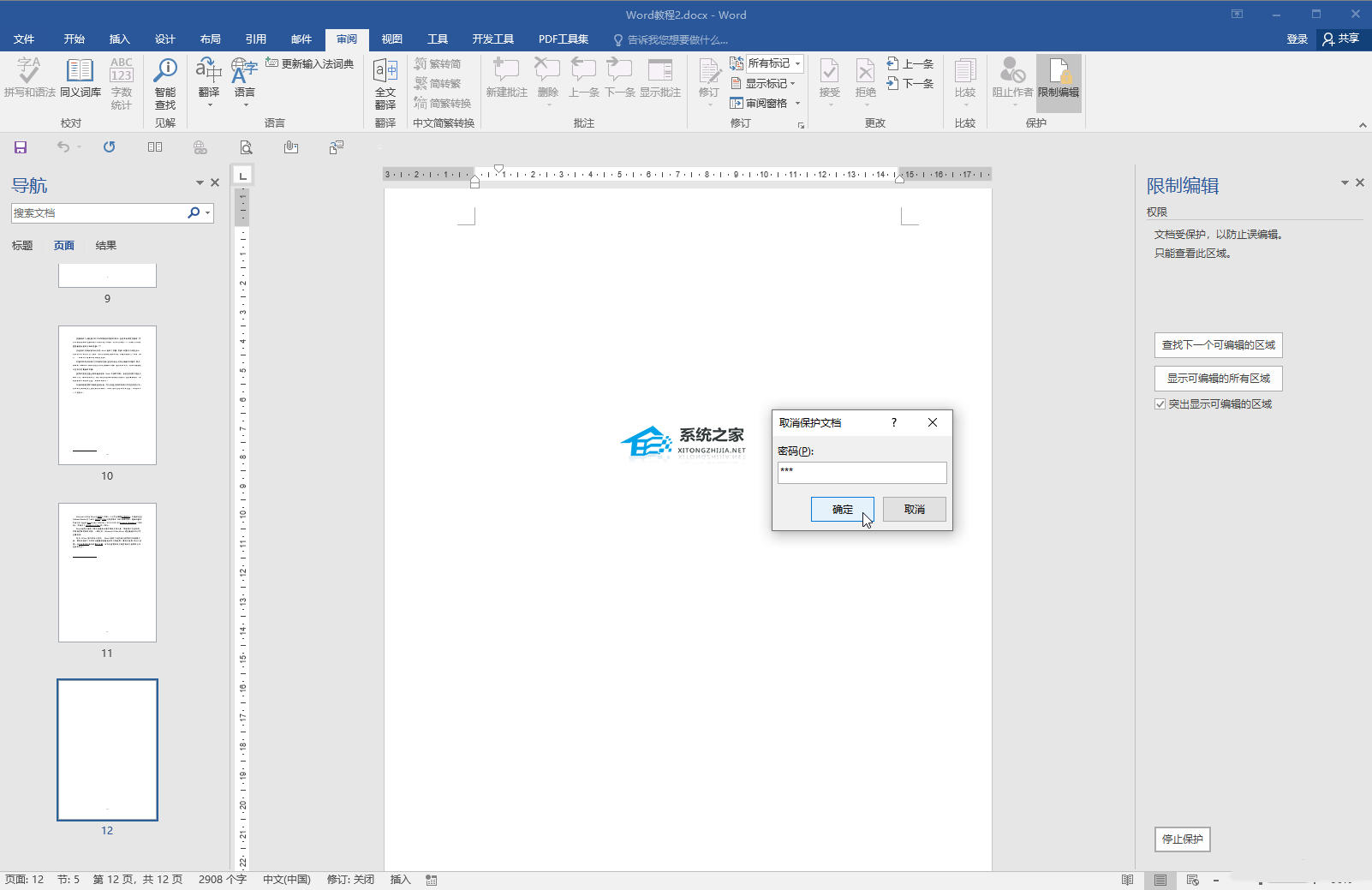This screenshot has height=890, width=1372.
Task: Open the View ribbon tab
Action: 391,39
